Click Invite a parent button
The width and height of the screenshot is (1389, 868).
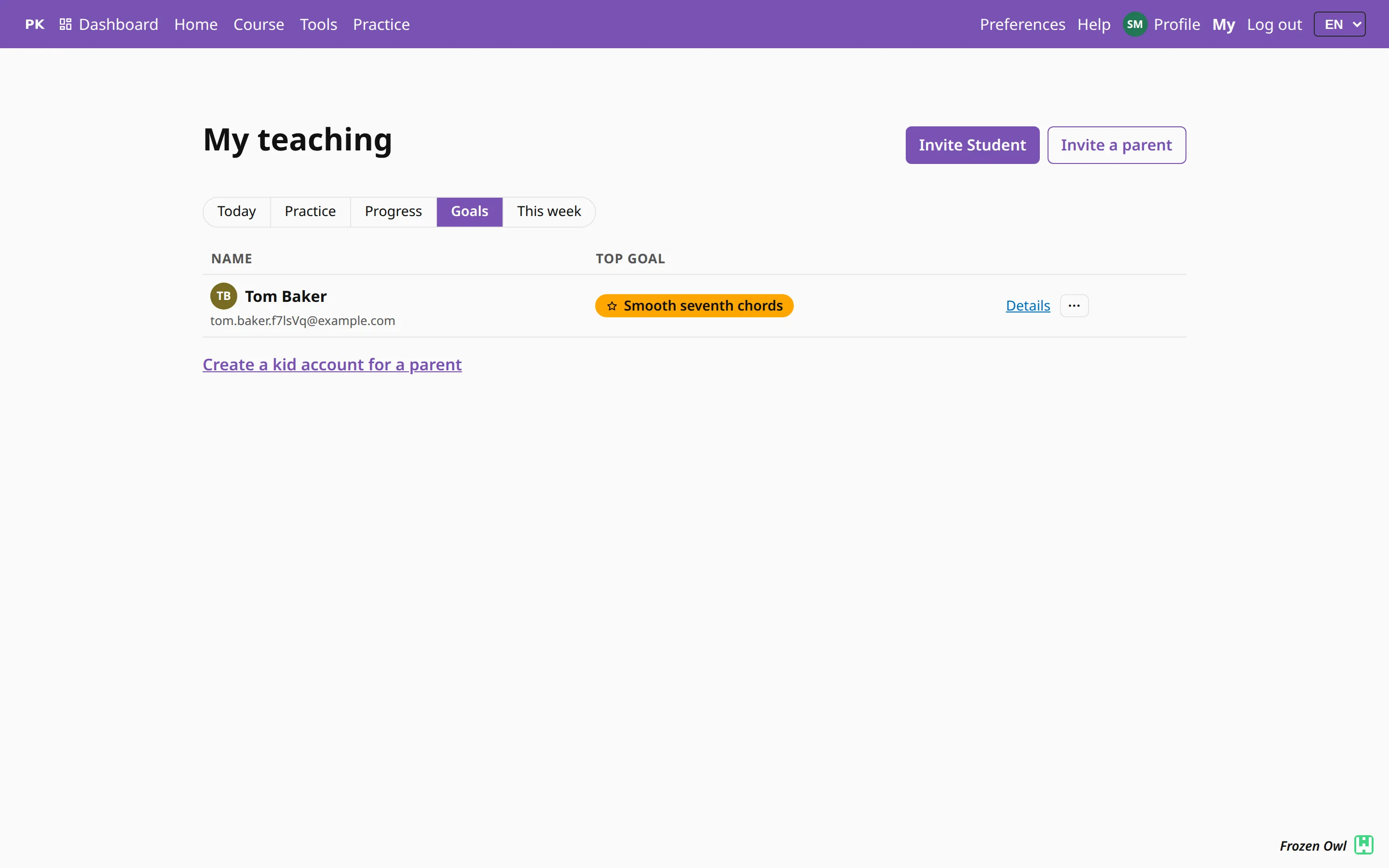(x=1117, y=145)
